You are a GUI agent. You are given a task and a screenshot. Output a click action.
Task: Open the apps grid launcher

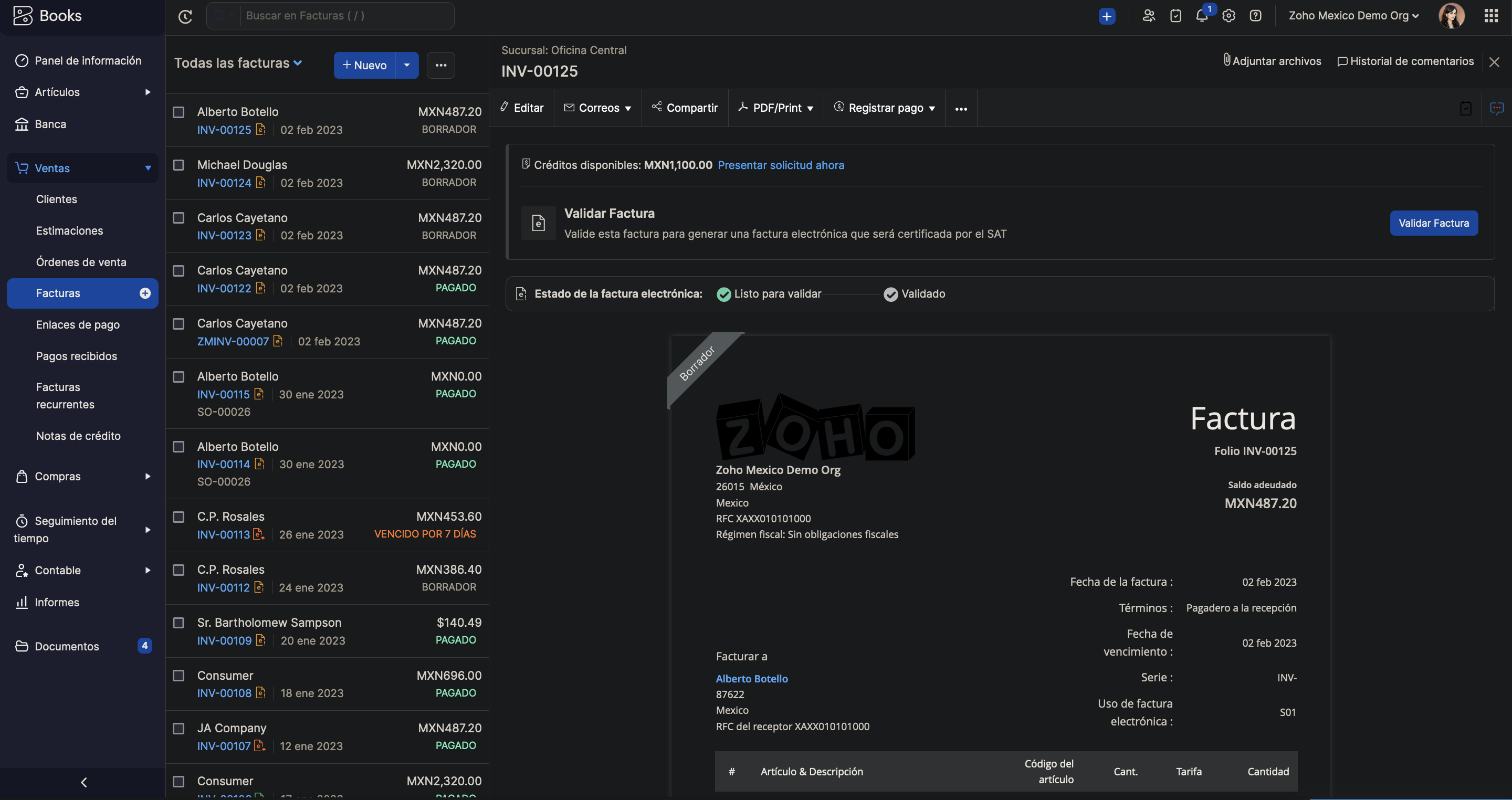1491,16
